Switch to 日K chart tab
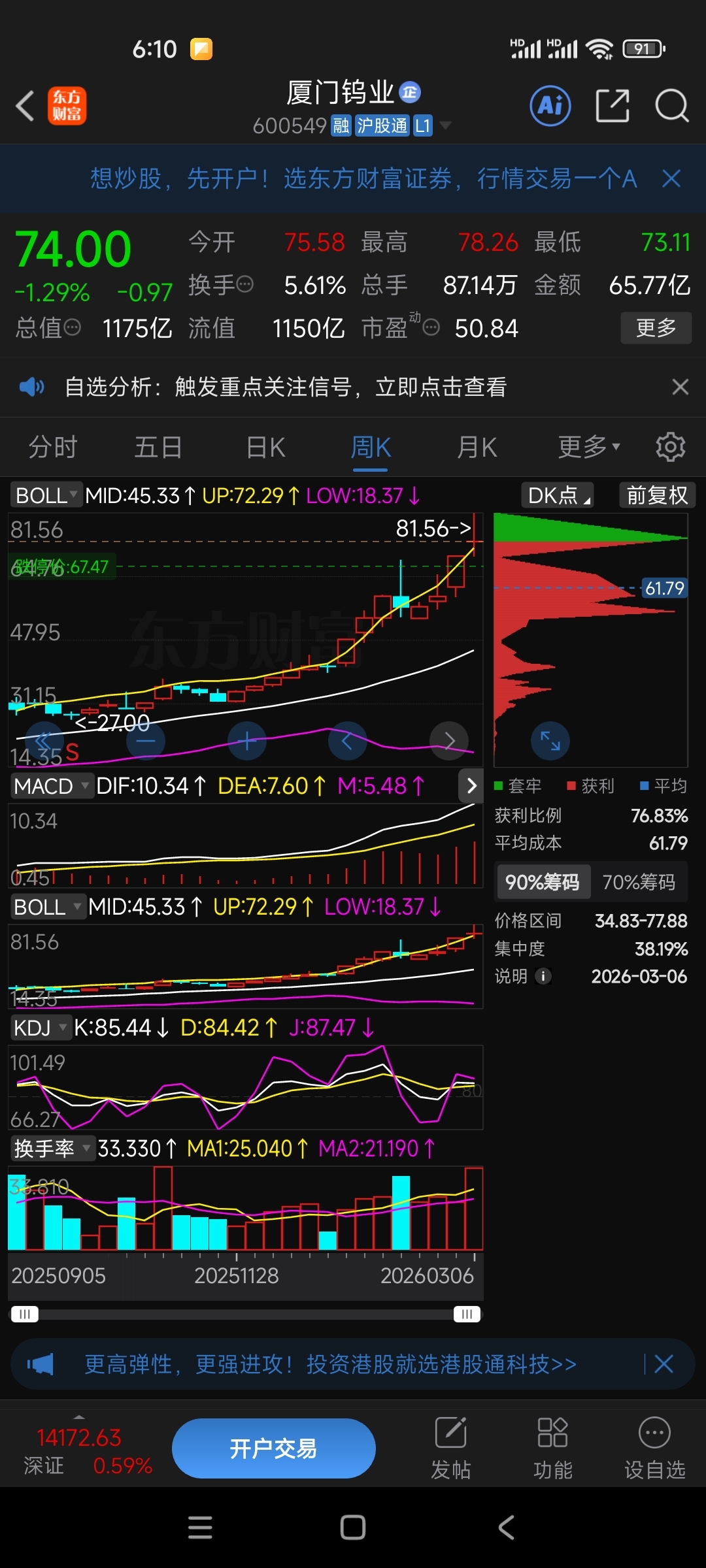The width and height of the screenshot is (706, 1568). 265,448
